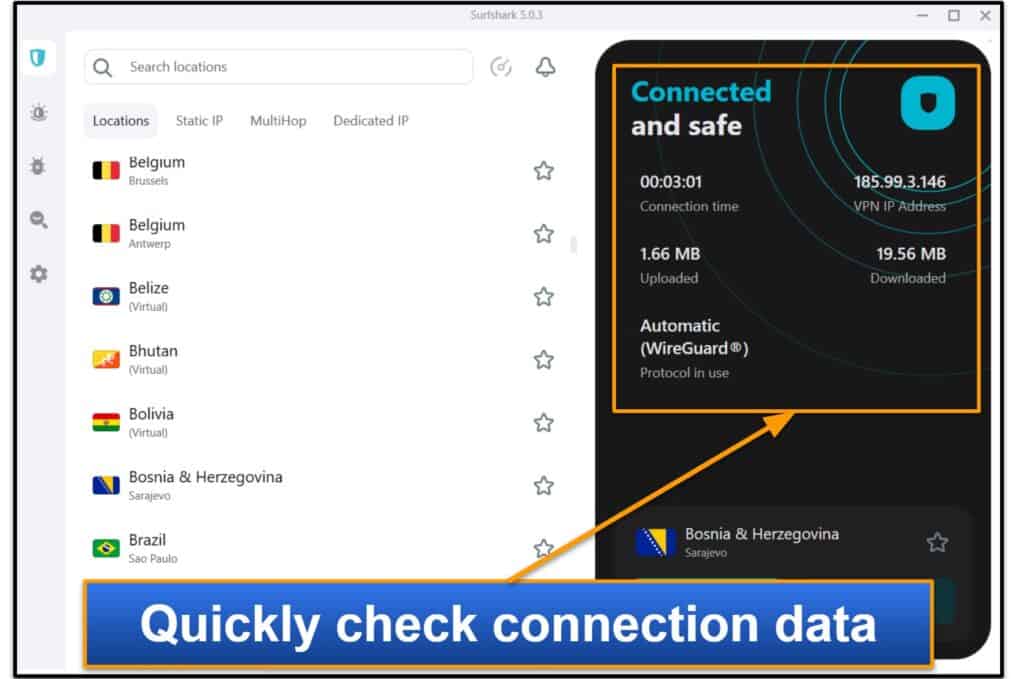Viewport: 1024px width, 679px height.
Task: Click the Search locations field
Action: coord(290,67)
